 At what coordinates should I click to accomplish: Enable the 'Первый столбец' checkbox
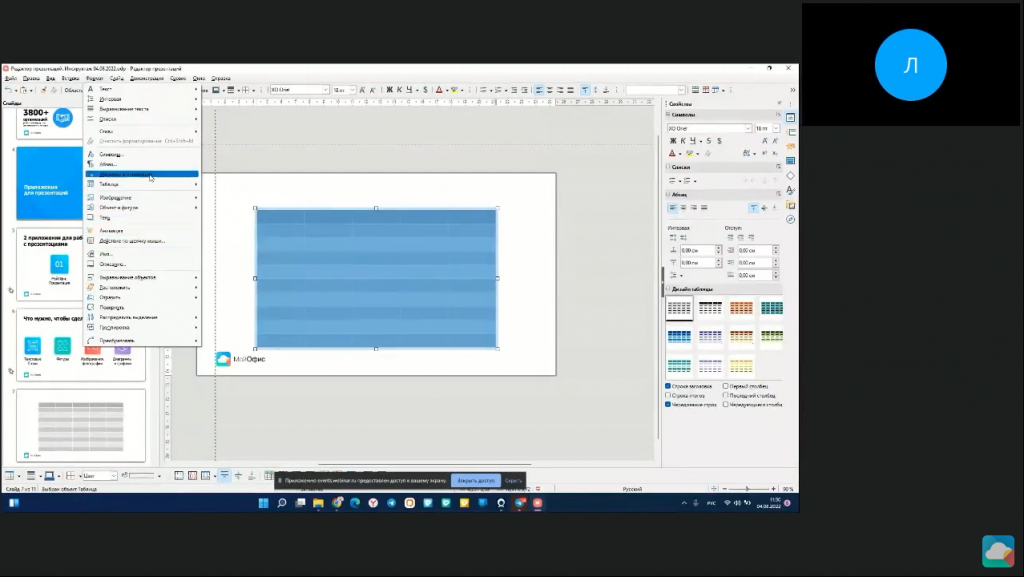pos(726,386)
